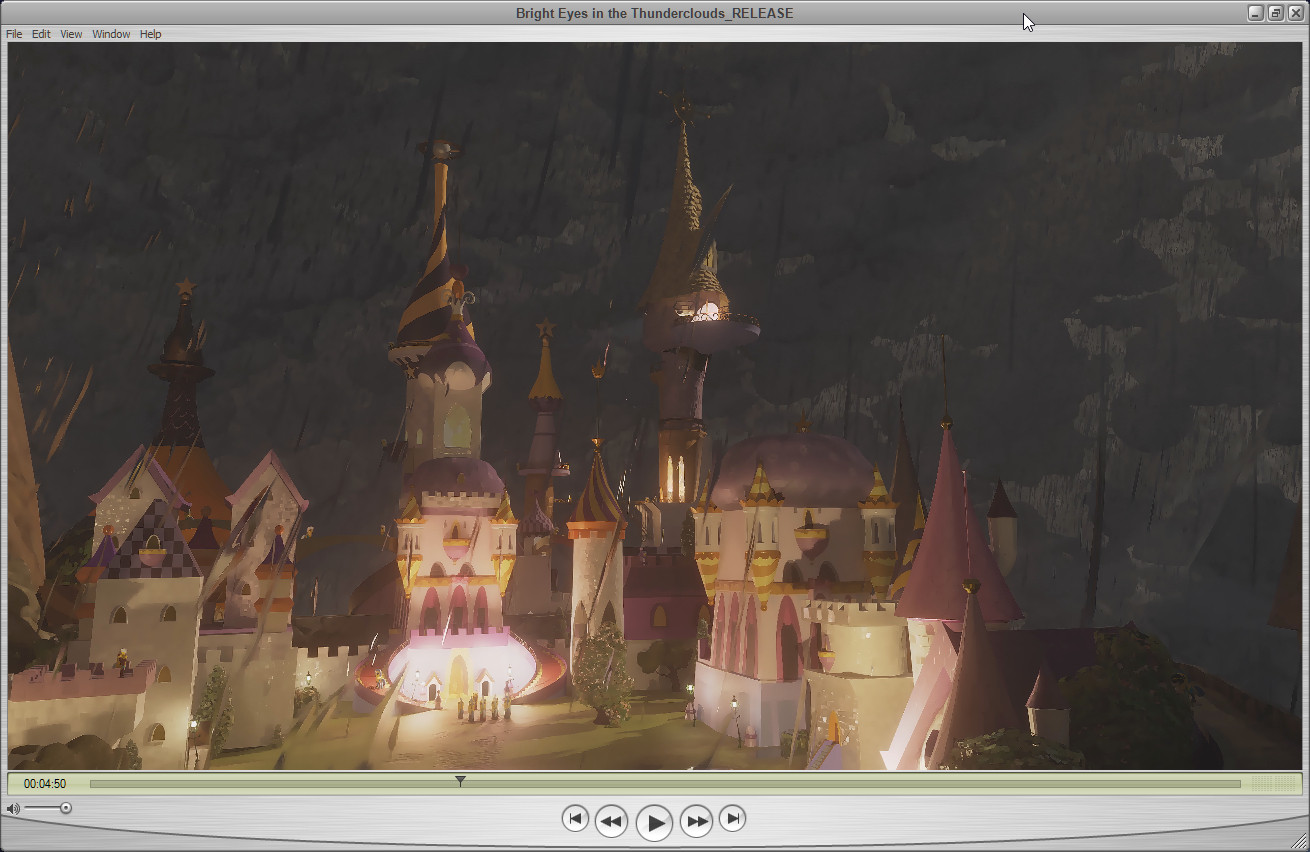Open the Window menu
1310x852 pixels.
coord(111,34)
